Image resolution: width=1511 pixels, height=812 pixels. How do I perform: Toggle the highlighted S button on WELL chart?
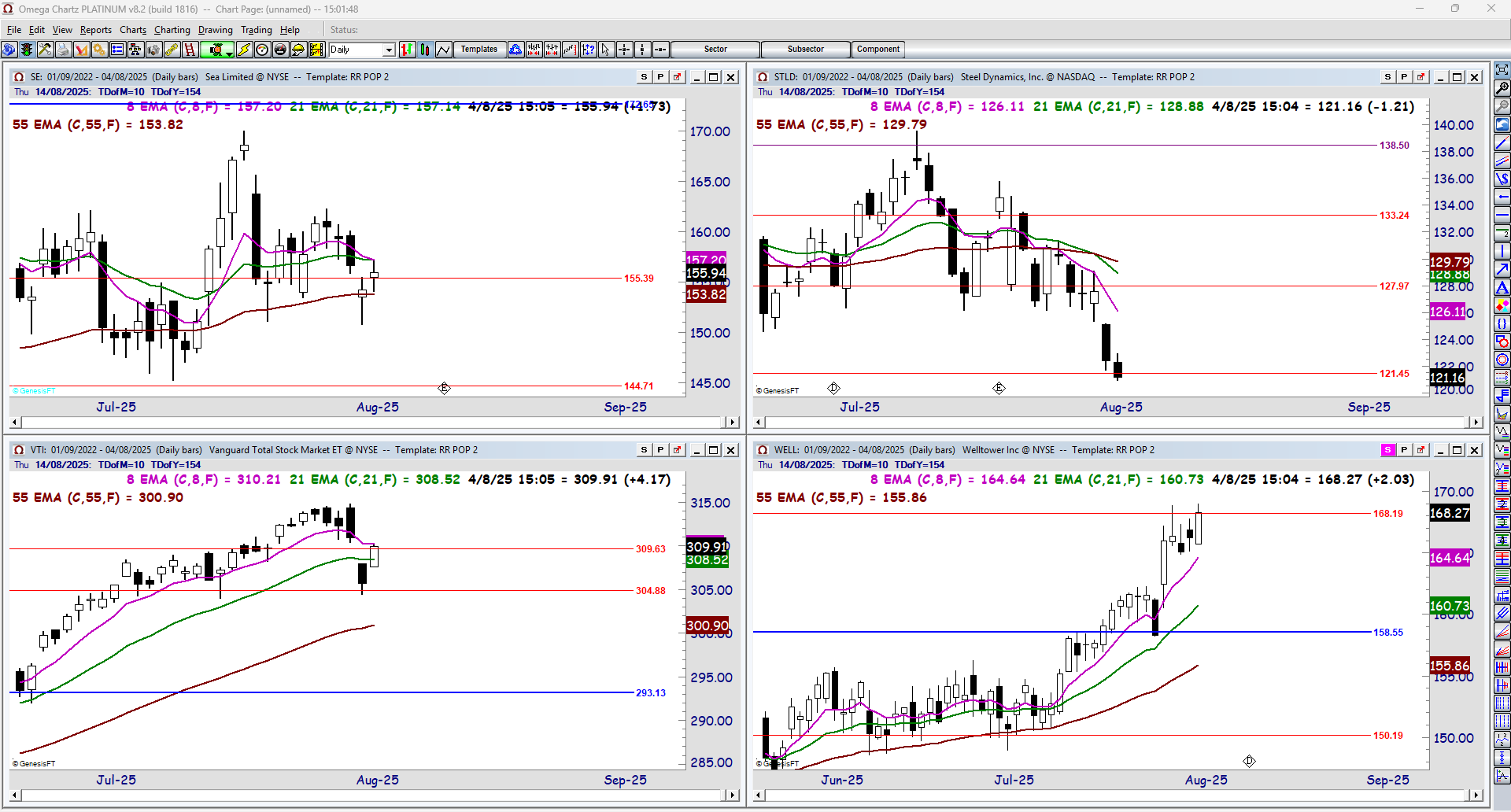[x=1387, y=450]
